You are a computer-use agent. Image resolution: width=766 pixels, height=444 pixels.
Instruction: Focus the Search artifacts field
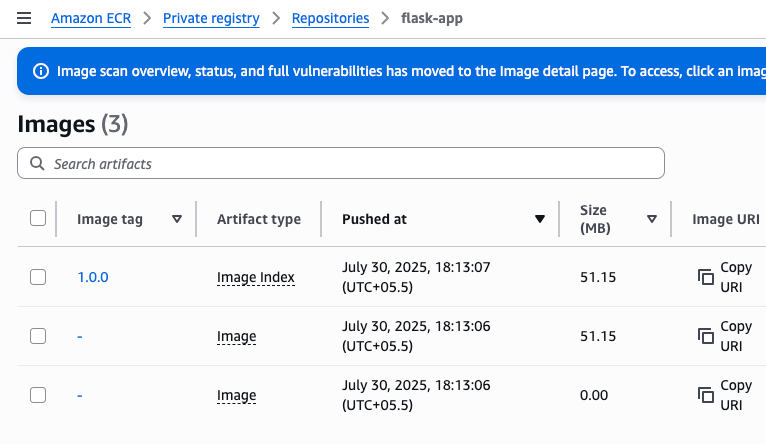pos(340,163)
